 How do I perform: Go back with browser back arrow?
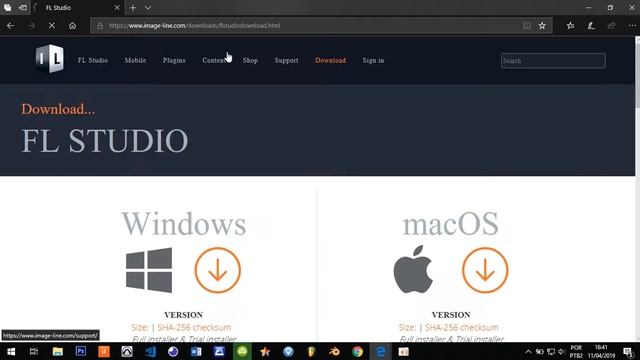(11, 26)
